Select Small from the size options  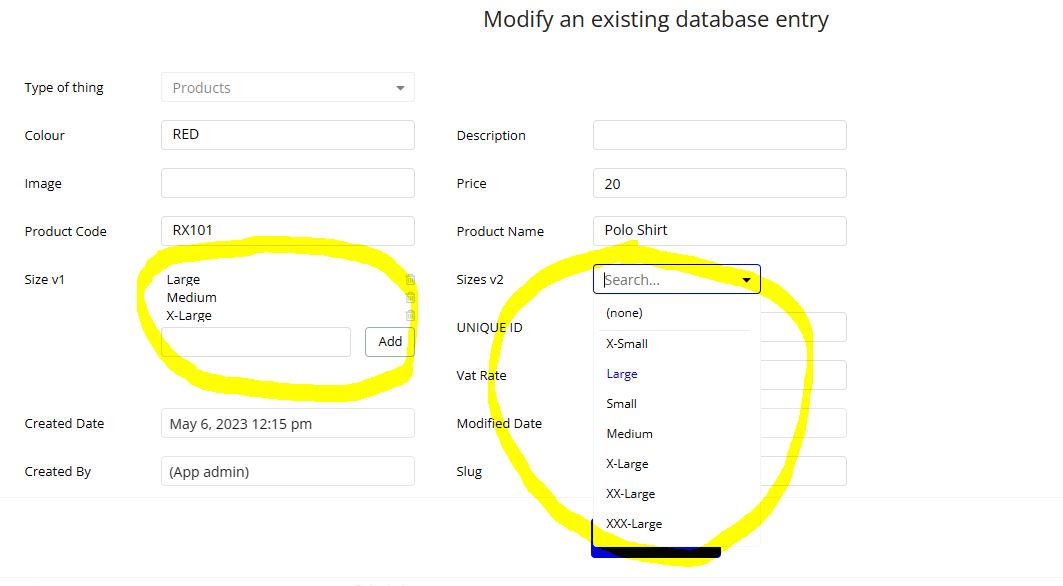click(622, 404)
